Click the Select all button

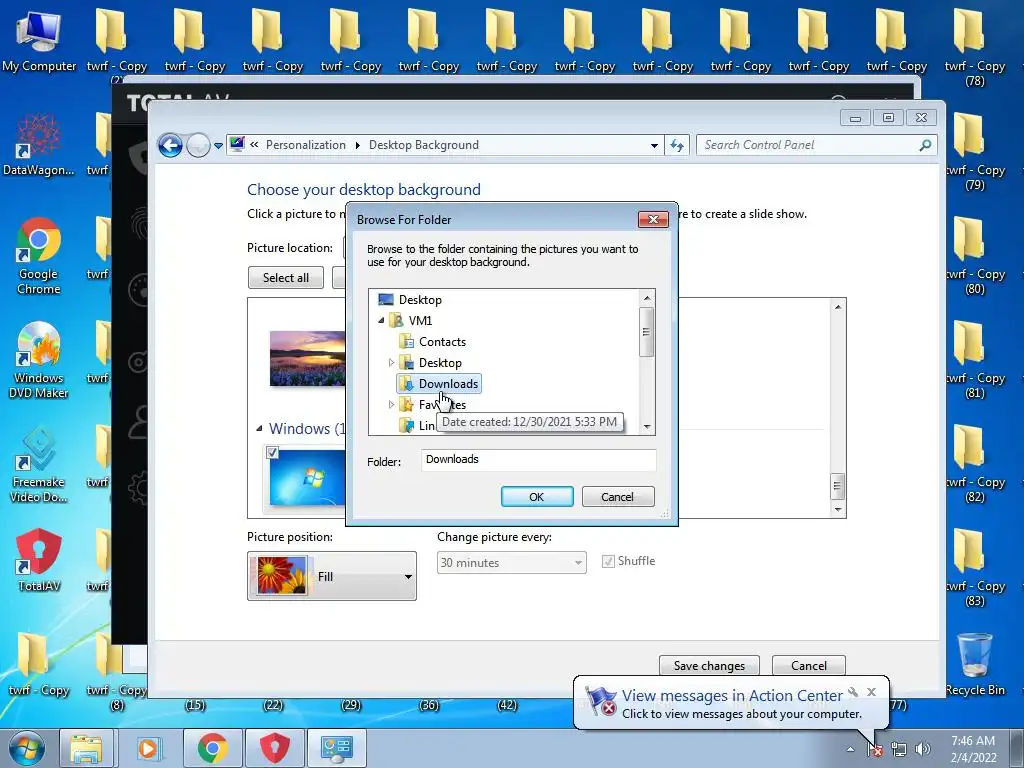click(285, 278)
